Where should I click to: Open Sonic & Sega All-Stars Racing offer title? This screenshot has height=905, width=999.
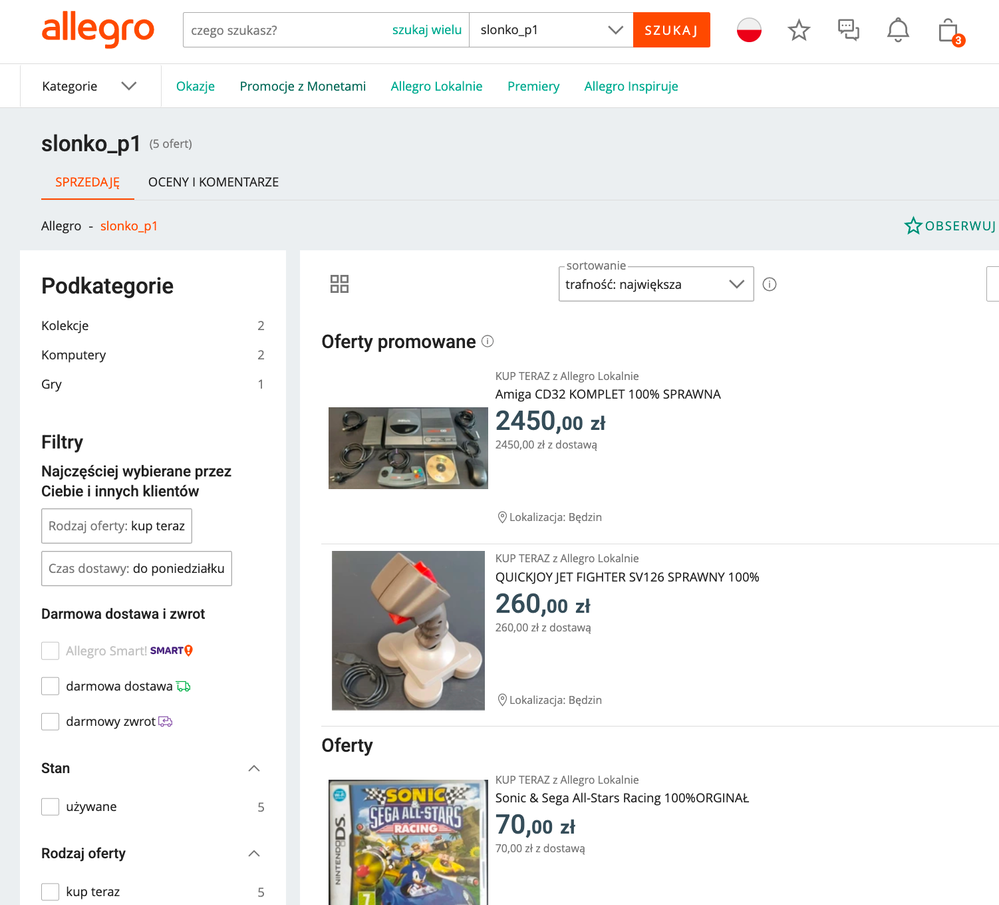point(622,798)
